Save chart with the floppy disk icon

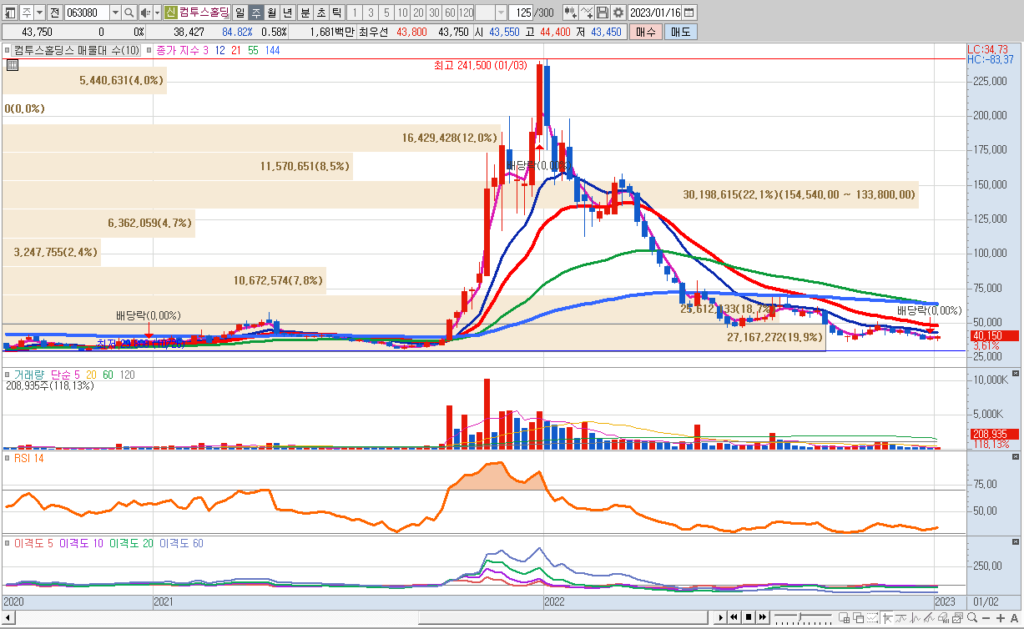tap(603, 12)
